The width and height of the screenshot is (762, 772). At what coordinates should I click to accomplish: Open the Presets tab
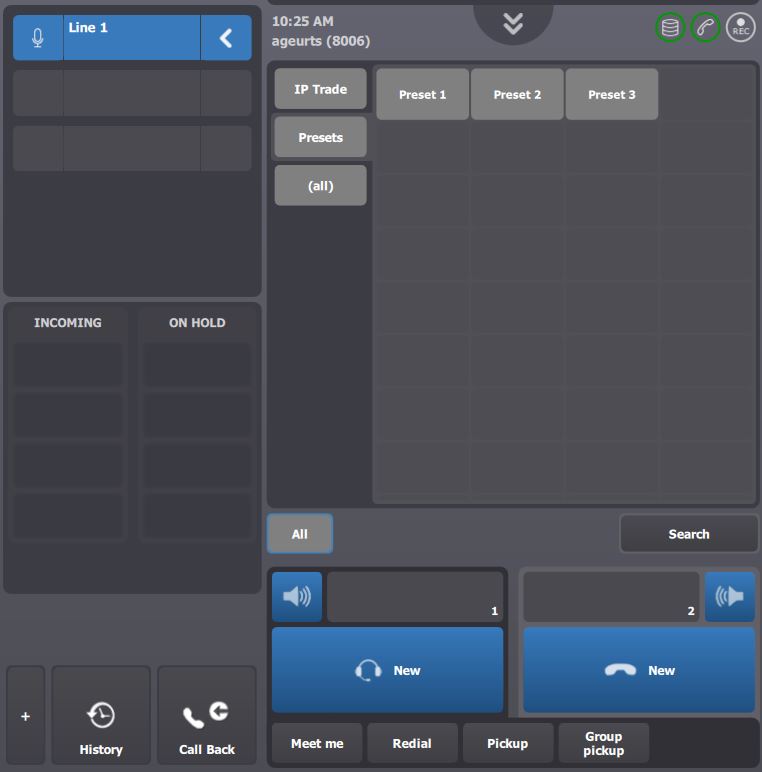pyautogui.click(x=320, y=137)
